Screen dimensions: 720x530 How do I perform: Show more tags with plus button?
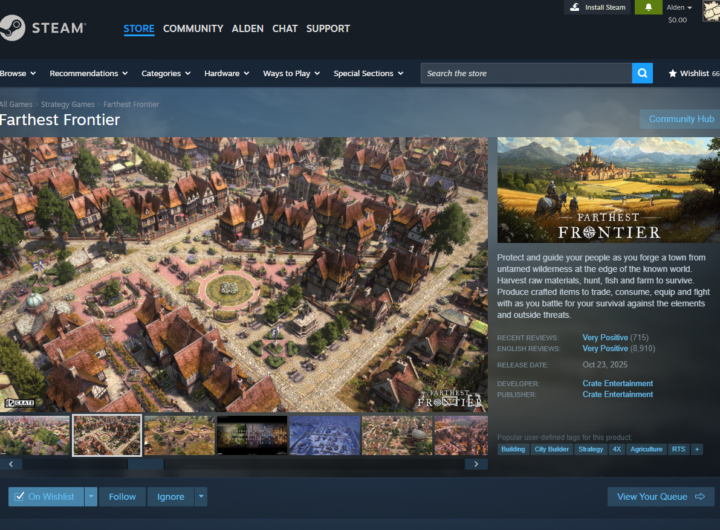(697, 449)
